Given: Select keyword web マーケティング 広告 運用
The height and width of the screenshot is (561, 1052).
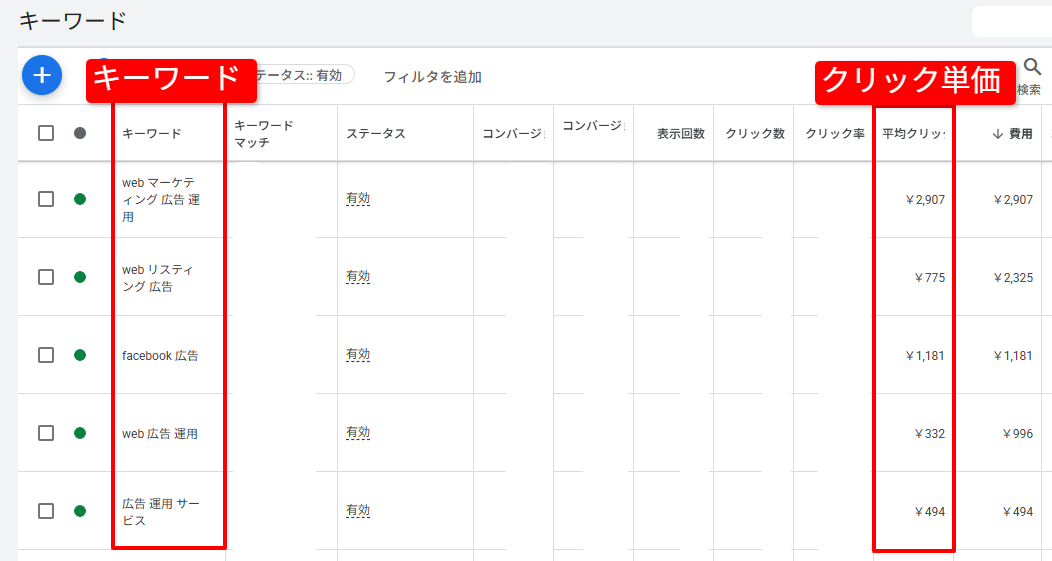Looking at the screenshot, I should [x=161, y=199].
